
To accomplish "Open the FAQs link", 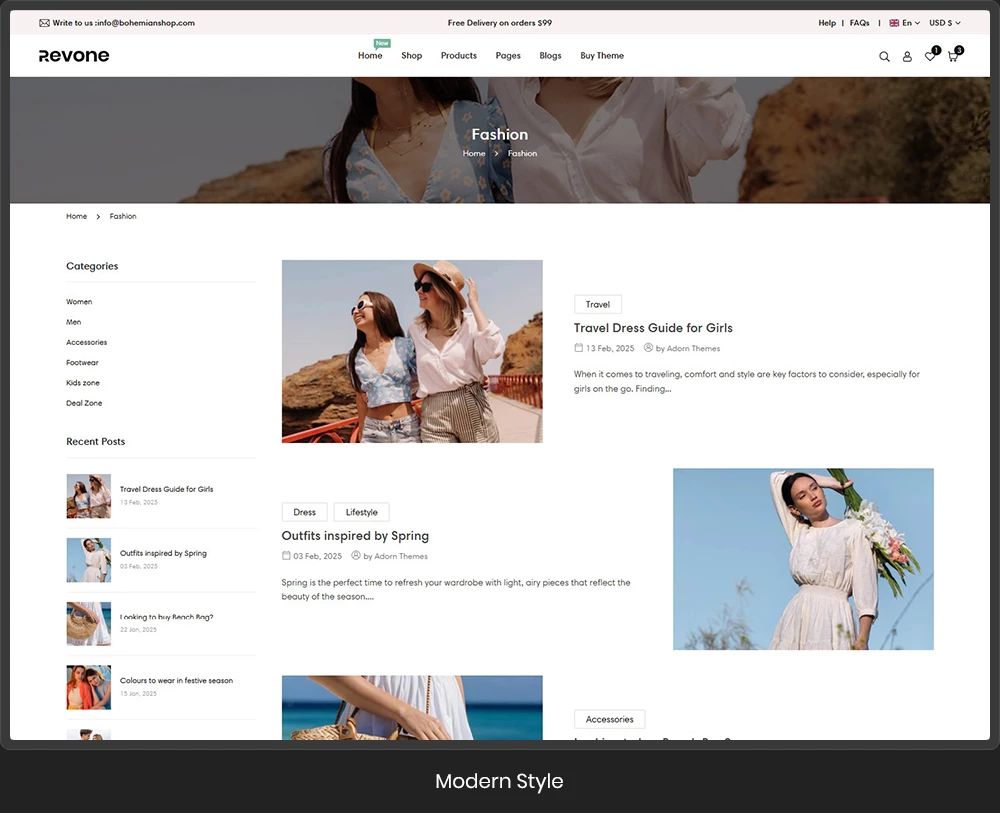I will pyautogui.click(x=858, y=22).
